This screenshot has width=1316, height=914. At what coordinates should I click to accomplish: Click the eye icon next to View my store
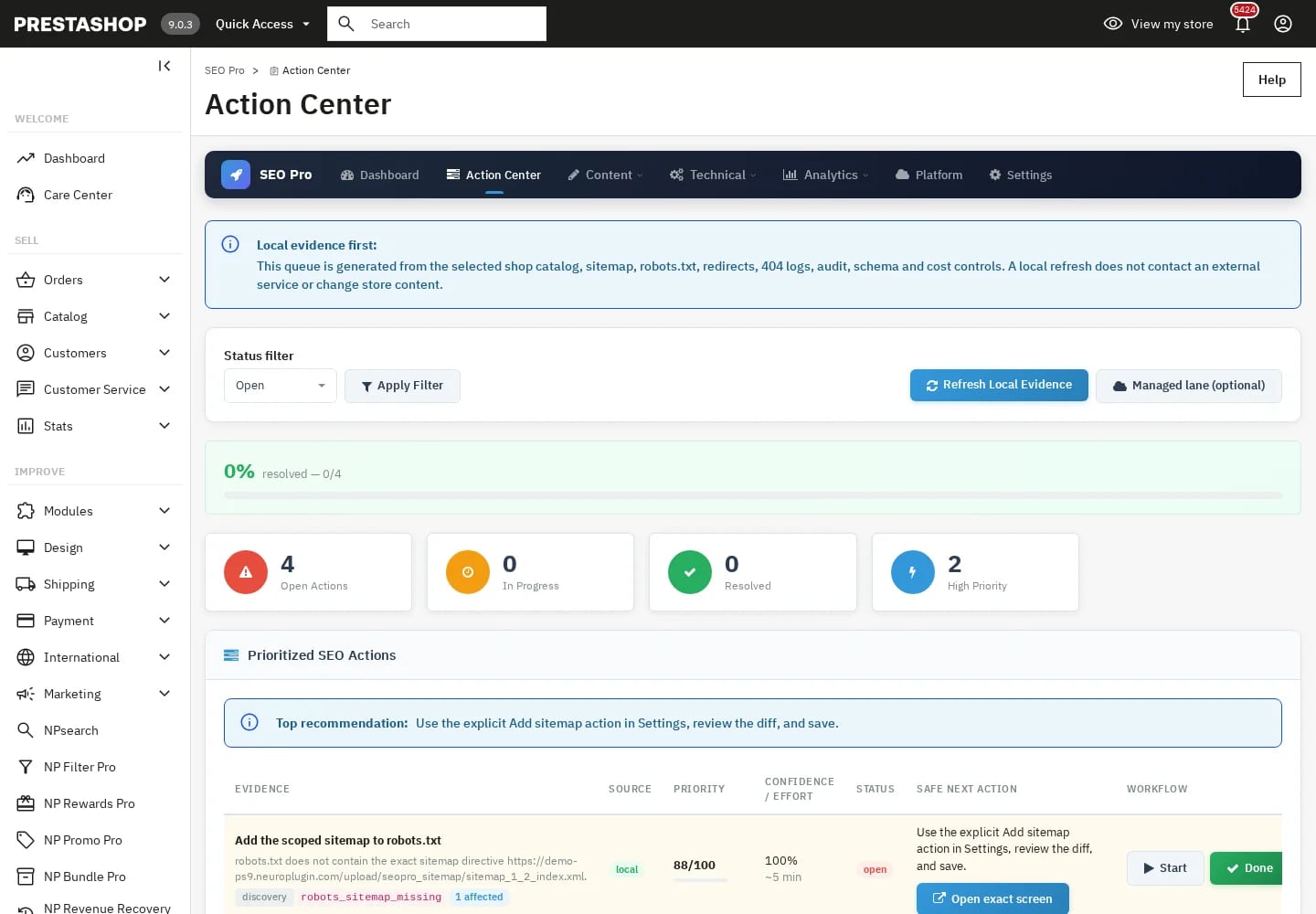pos(1113,24)
